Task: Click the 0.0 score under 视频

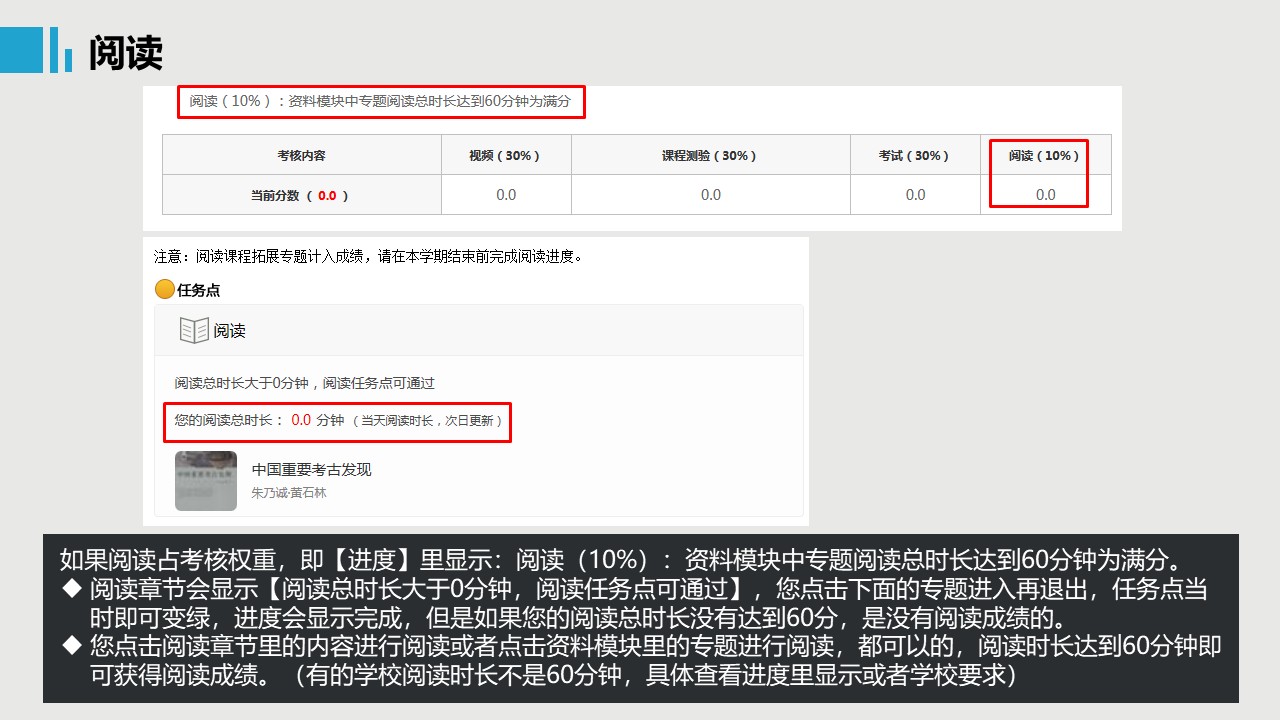Action: tap(506, 195)
